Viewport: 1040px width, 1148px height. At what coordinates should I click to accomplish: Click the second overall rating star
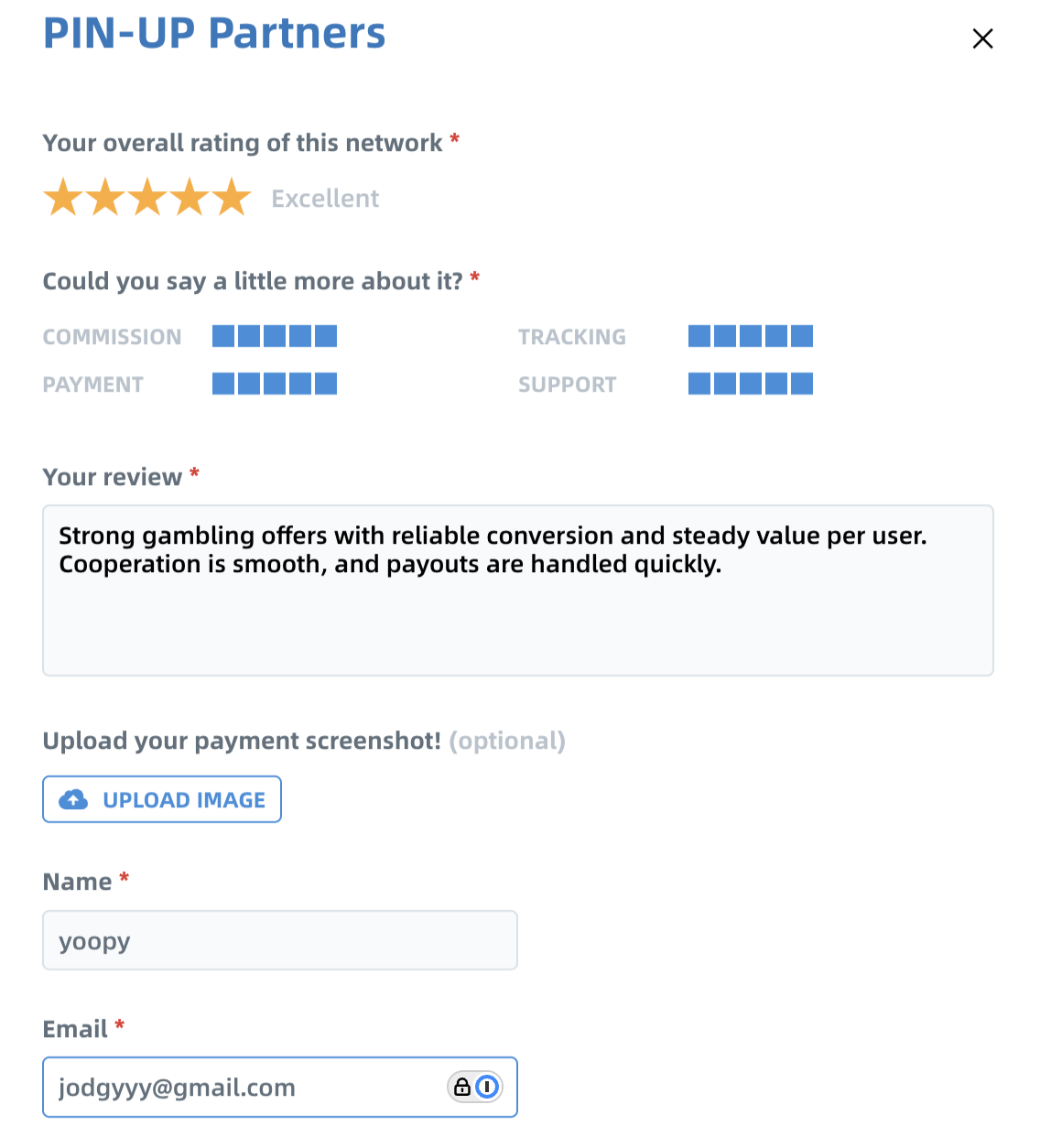coord(105,198)
